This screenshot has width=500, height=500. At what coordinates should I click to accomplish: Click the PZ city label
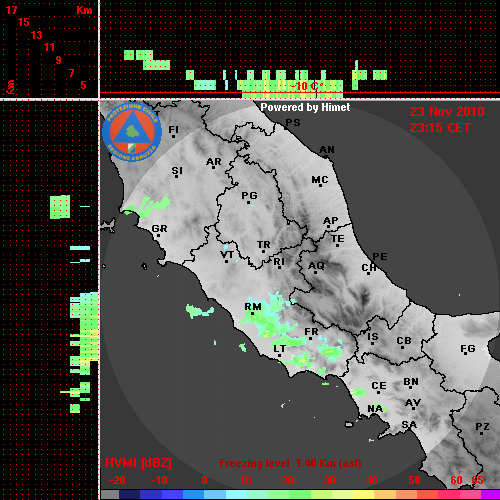point(482,427)
